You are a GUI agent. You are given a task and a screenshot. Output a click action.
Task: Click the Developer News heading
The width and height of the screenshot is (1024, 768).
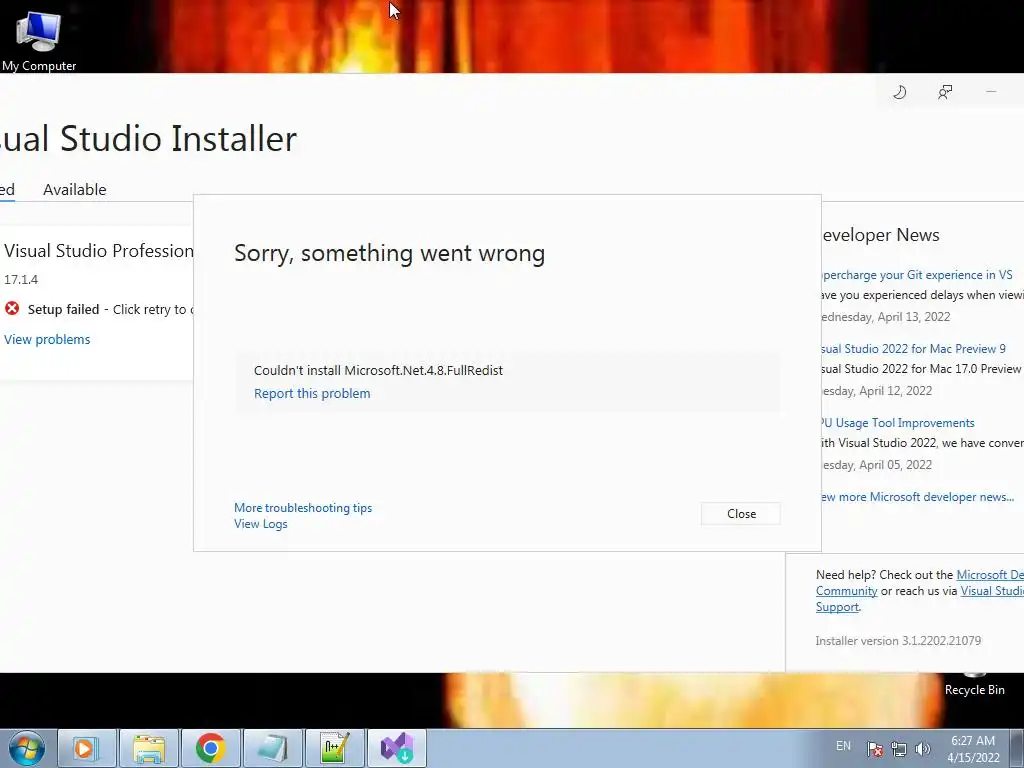coord(880,235)
